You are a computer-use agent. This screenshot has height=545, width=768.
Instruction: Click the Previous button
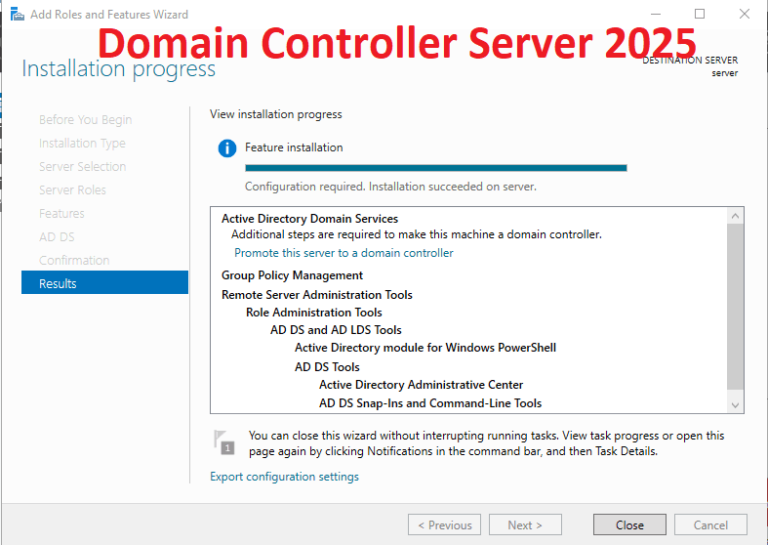click(444, 525)
